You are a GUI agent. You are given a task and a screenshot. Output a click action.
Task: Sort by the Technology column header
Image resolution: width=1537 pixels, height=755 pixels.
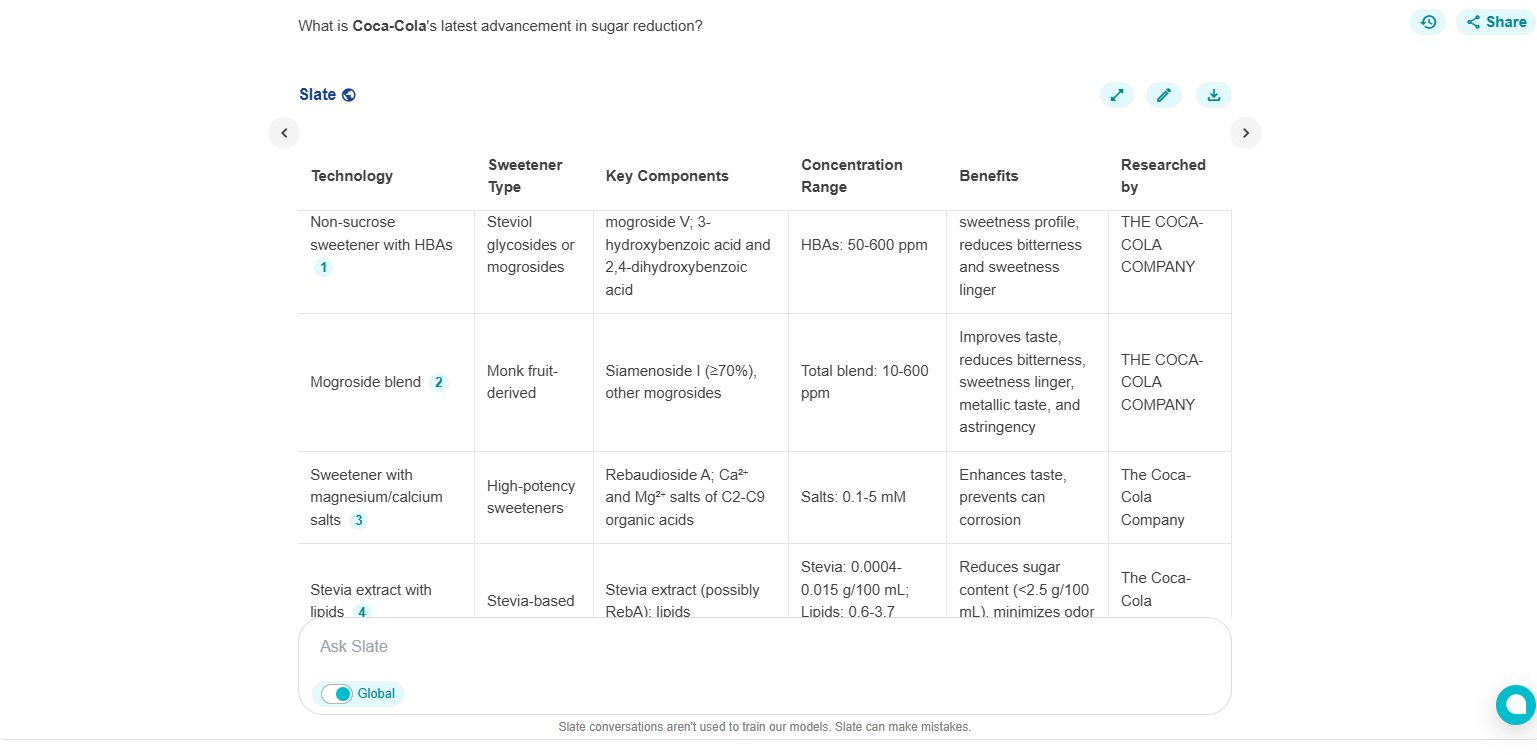pos(352,175)
